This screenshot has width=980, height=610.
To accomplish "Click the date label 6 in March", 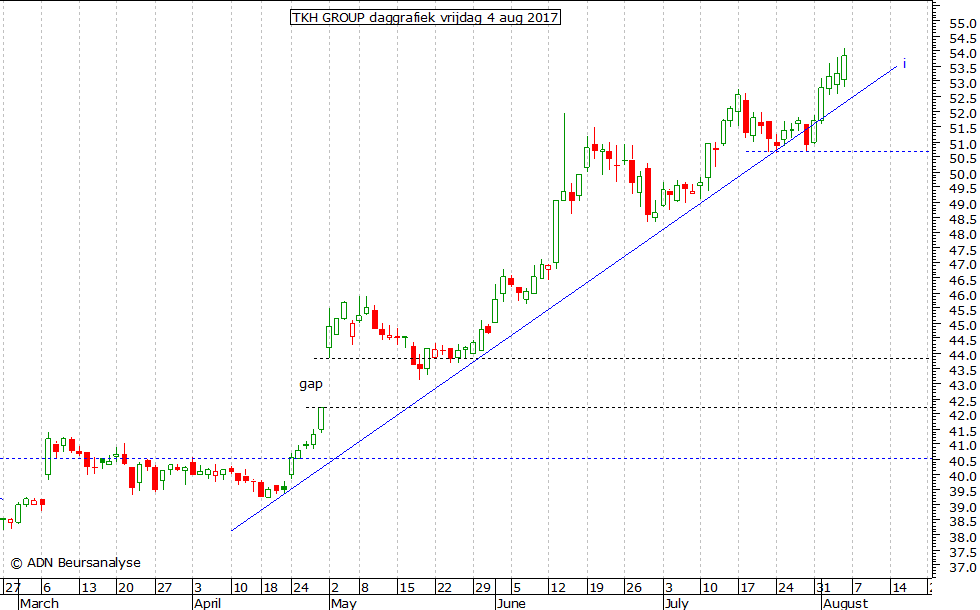I will click(47, 588).
